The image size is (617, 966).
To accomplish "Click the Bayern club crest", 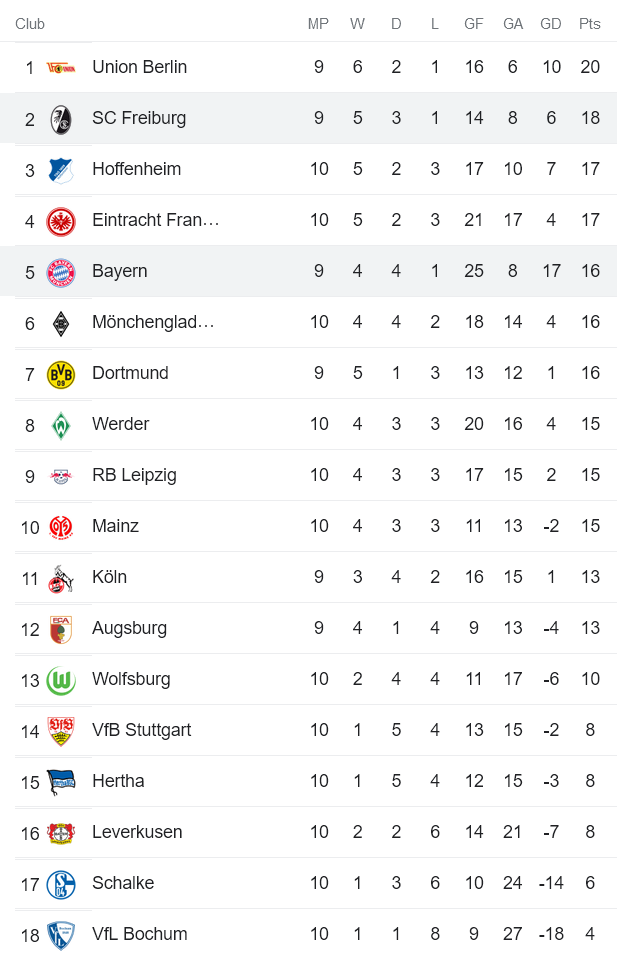I will (60, 271).
